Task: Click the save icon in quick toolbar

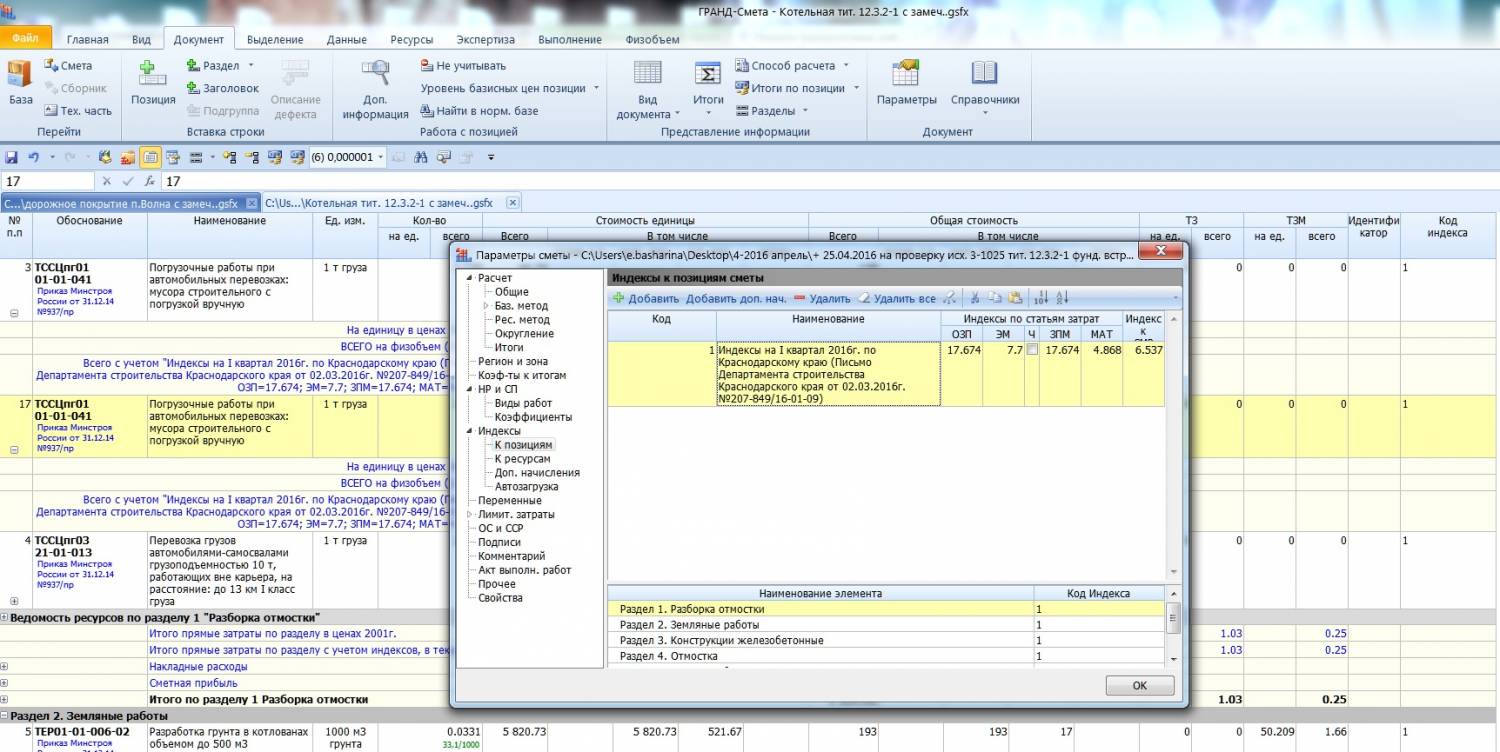Action: pyautogui.click(x=12, y=157)
